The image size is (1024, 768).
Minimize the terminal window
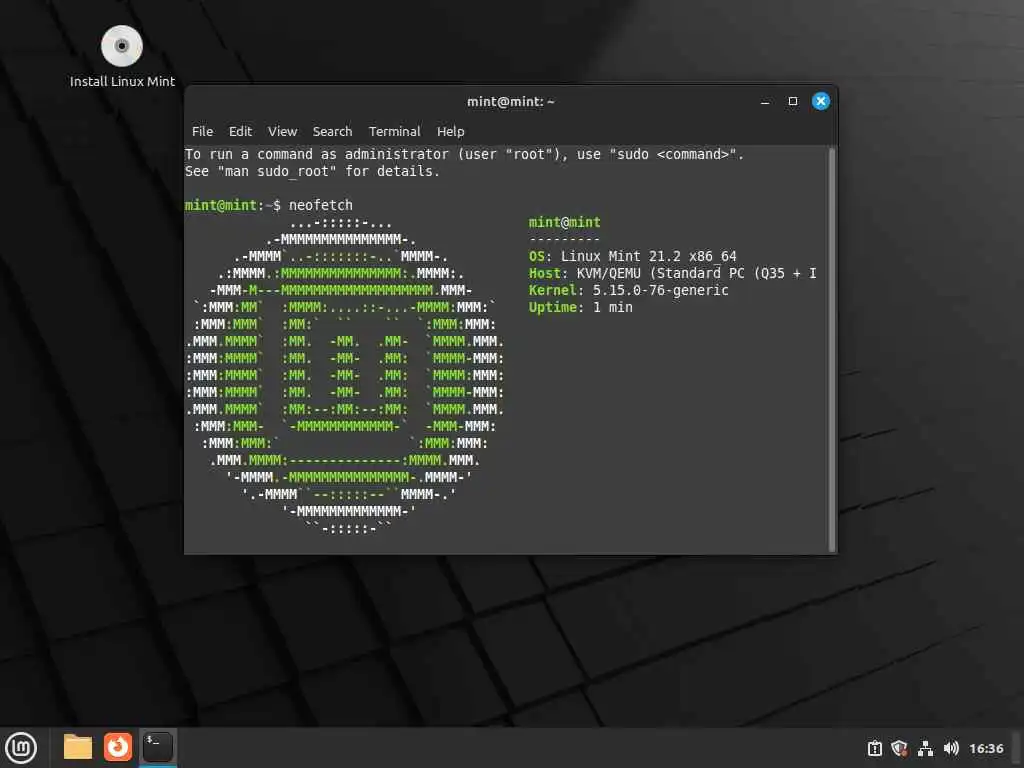(x=765, y=102)
